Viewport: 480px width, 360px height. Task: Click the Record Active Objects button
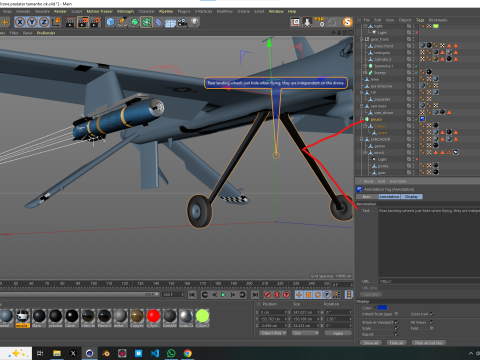click(x=268, y=295)
